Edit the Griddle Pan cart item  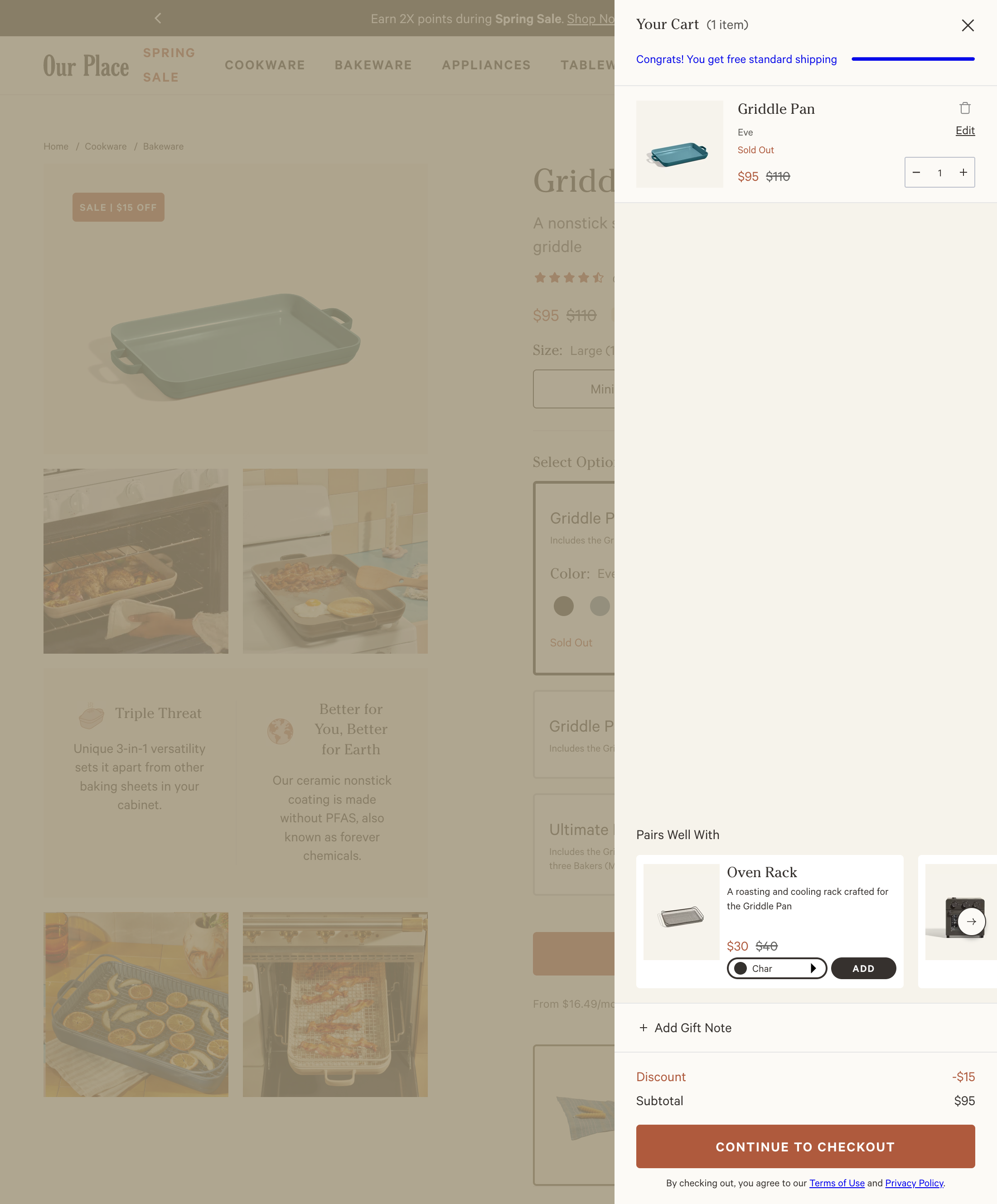point(965,131)
